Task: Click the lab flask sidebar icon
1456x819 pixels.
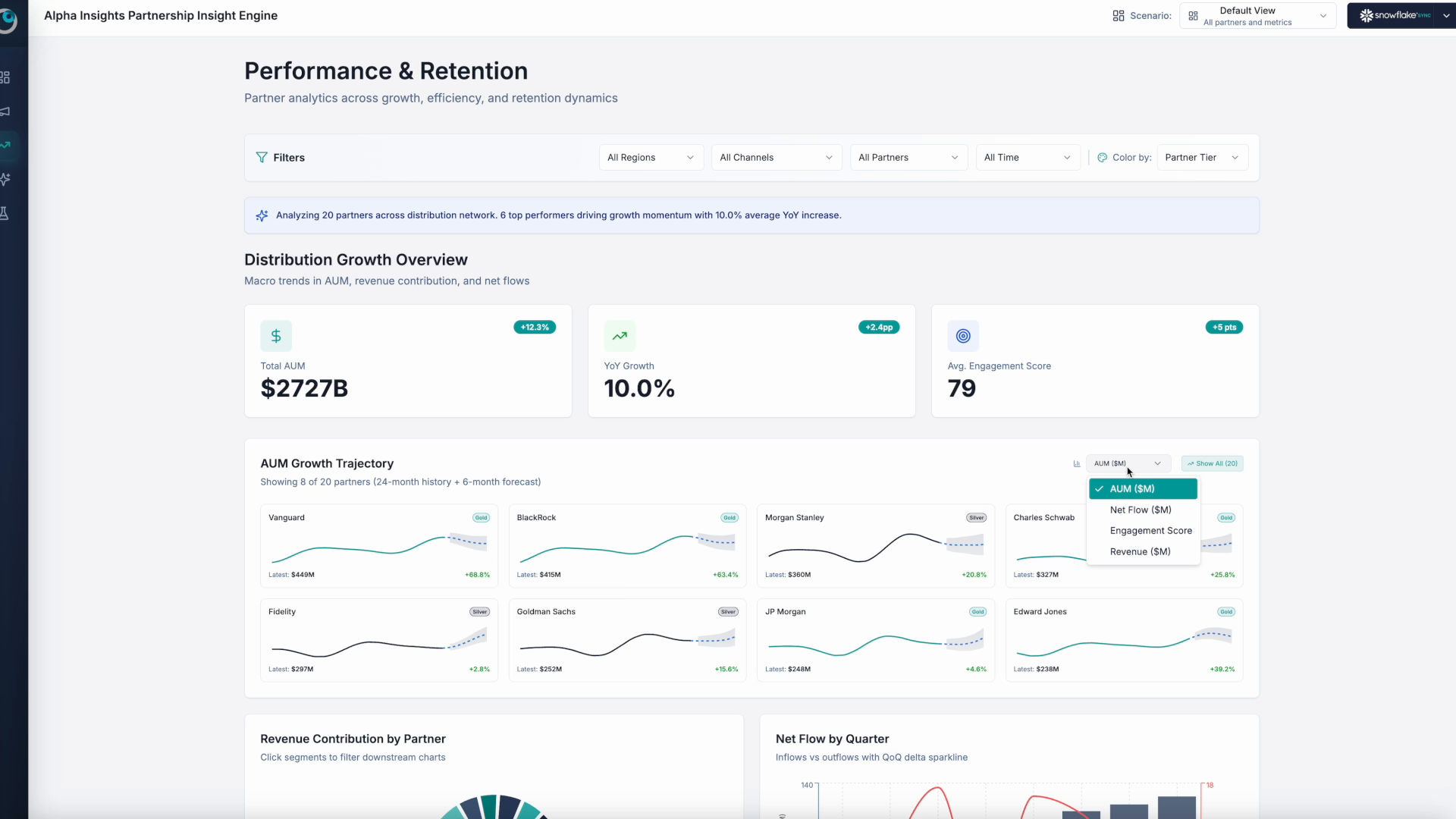Action: (5, 213)
